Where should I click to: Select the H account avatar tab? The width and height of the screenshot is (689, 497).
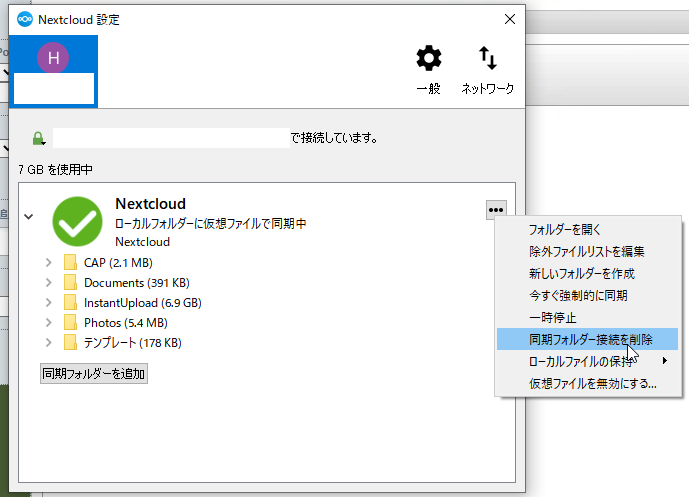coord(53,71)
